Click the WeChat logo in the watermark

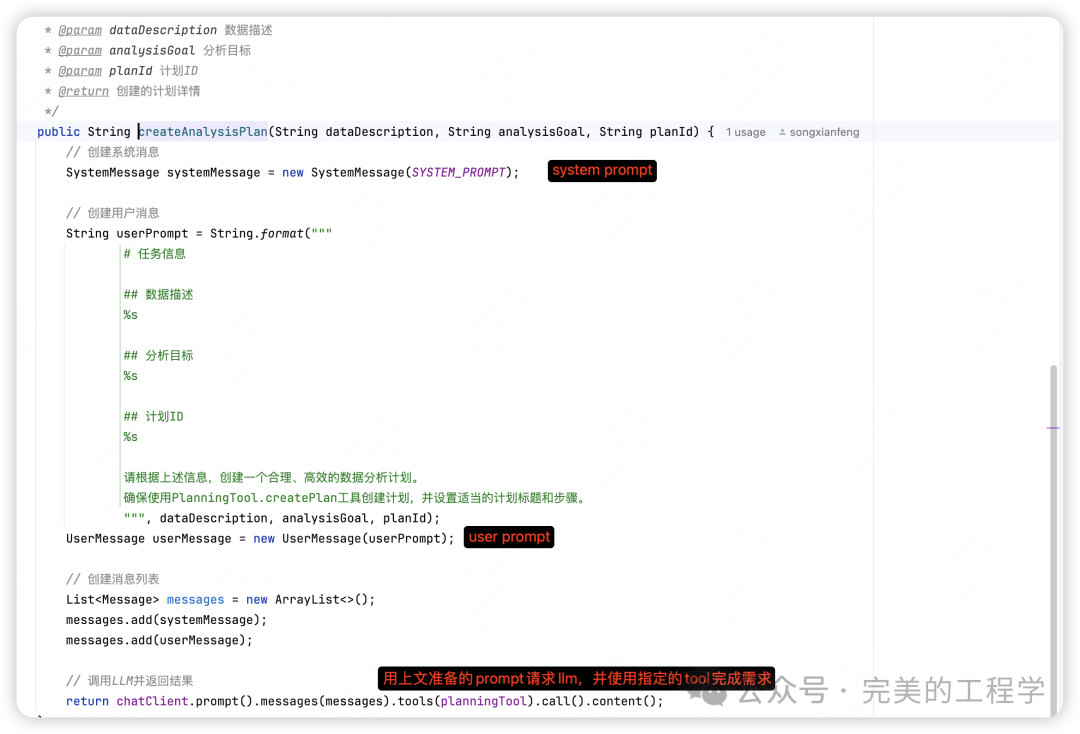714,691
